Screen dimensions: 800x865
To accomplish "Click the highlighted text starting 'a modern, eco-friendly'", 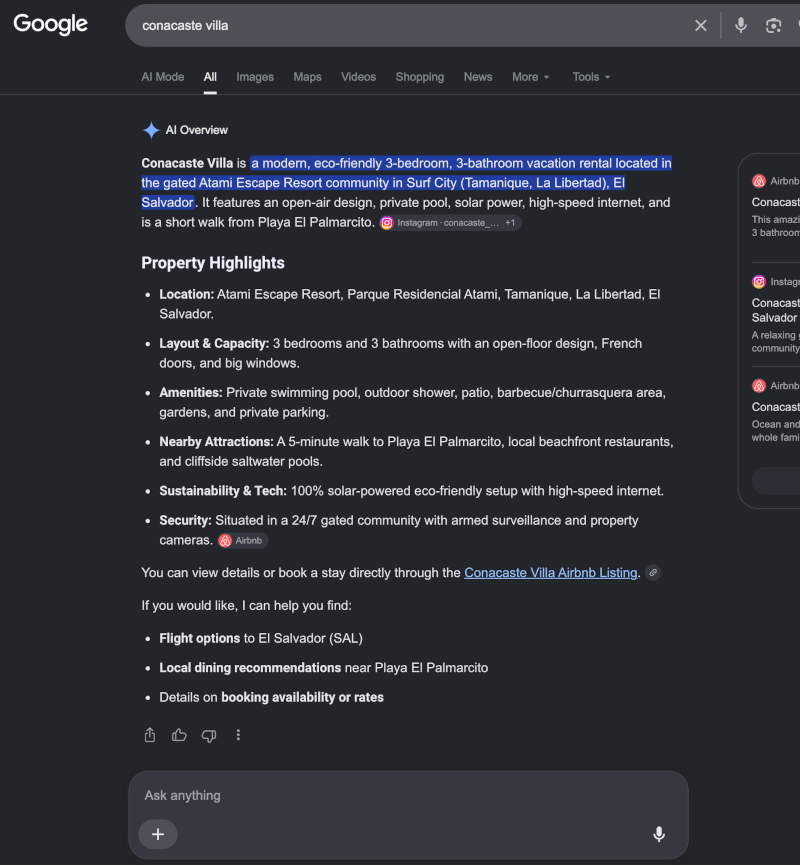I will [x=406, y=183].
